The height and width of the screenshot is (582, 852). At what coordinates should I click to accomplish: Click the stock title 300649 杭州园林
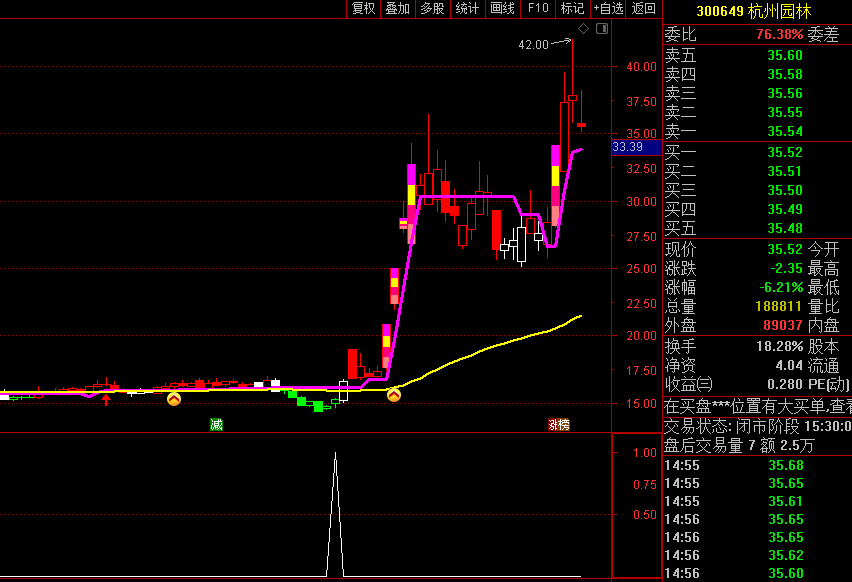(754, 11)
